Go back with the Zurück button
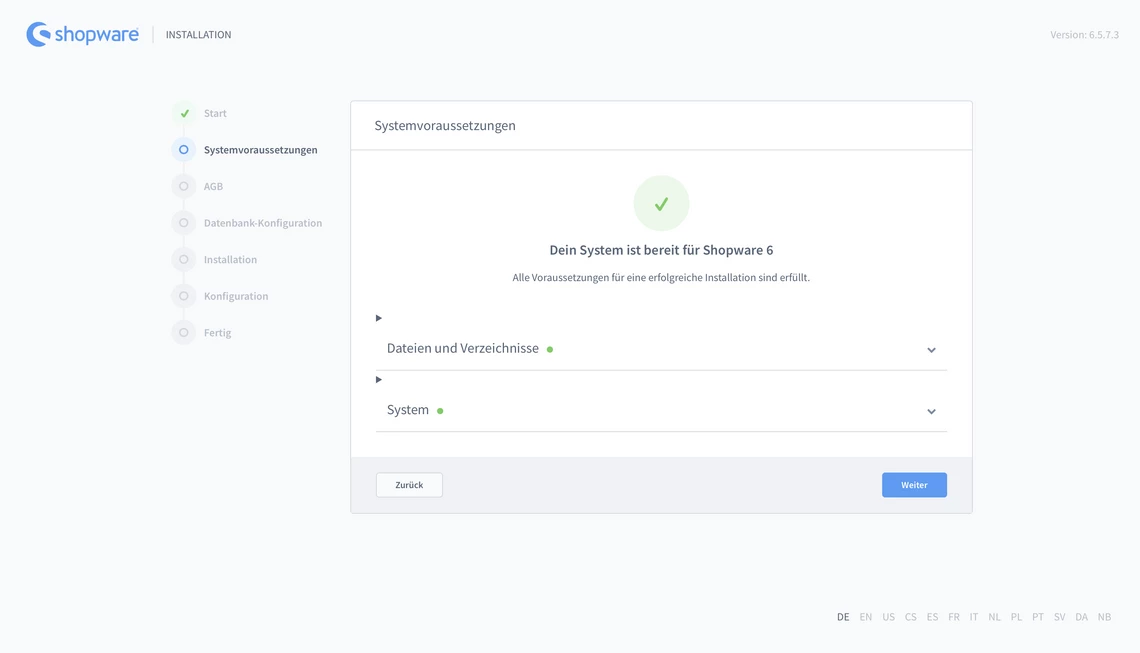Screen dimensions: 1140x653 (409, 485)
